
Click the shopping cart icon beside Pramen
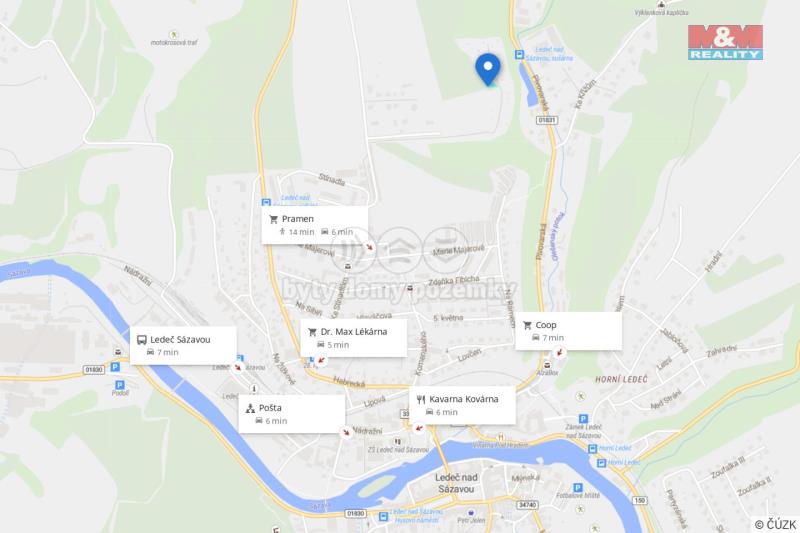(x=273, y=219)
